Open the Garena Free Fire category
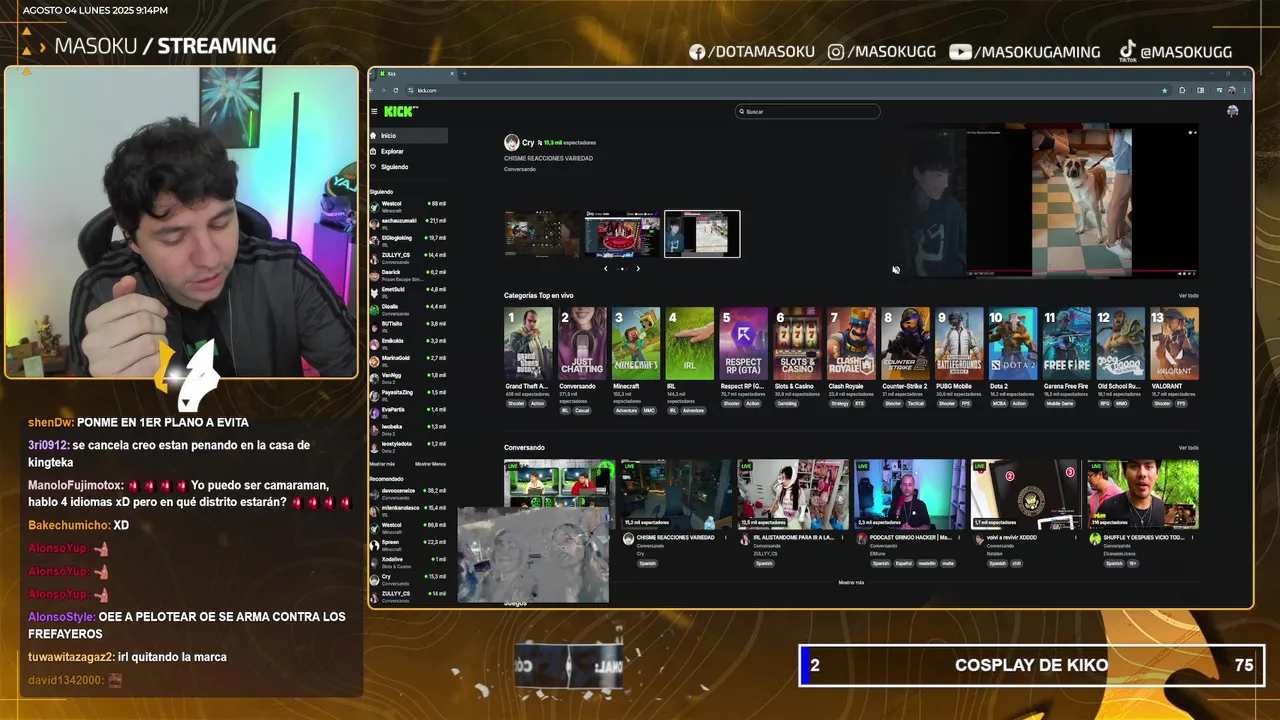Image resolution: width=1280 pixels, height=720 pixels. [1067, 344]
